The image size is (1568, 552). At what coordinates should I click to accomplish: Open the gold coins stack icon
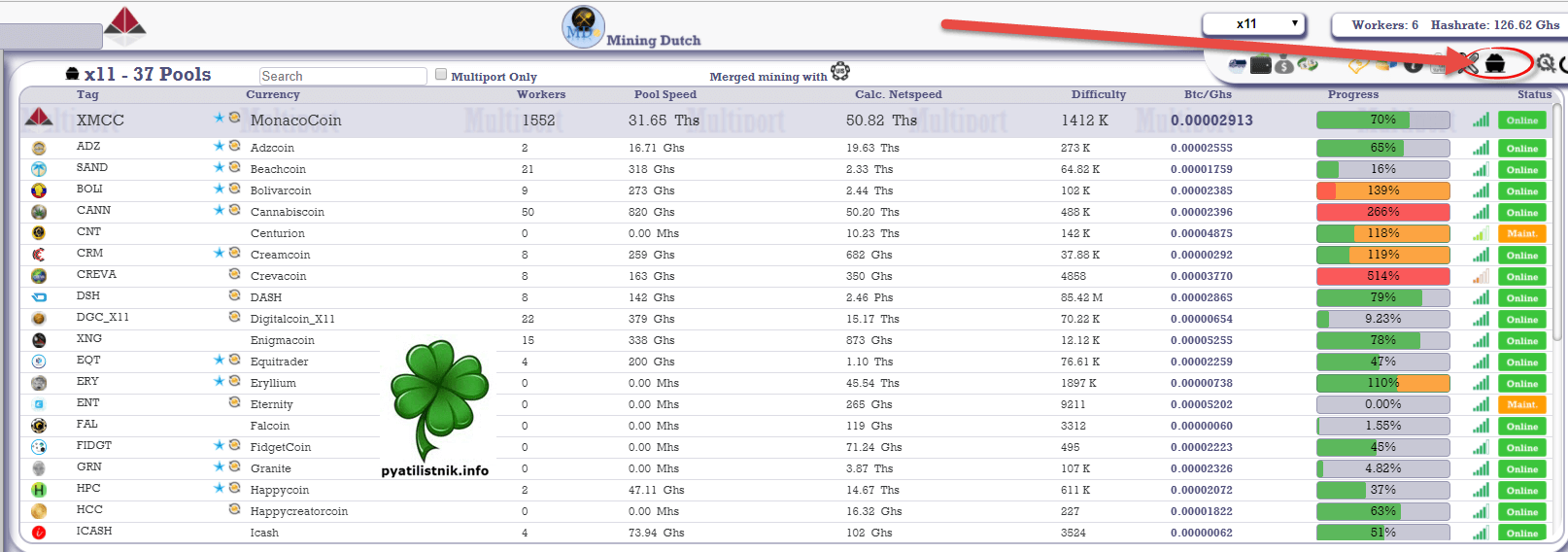coord(1386,64)
